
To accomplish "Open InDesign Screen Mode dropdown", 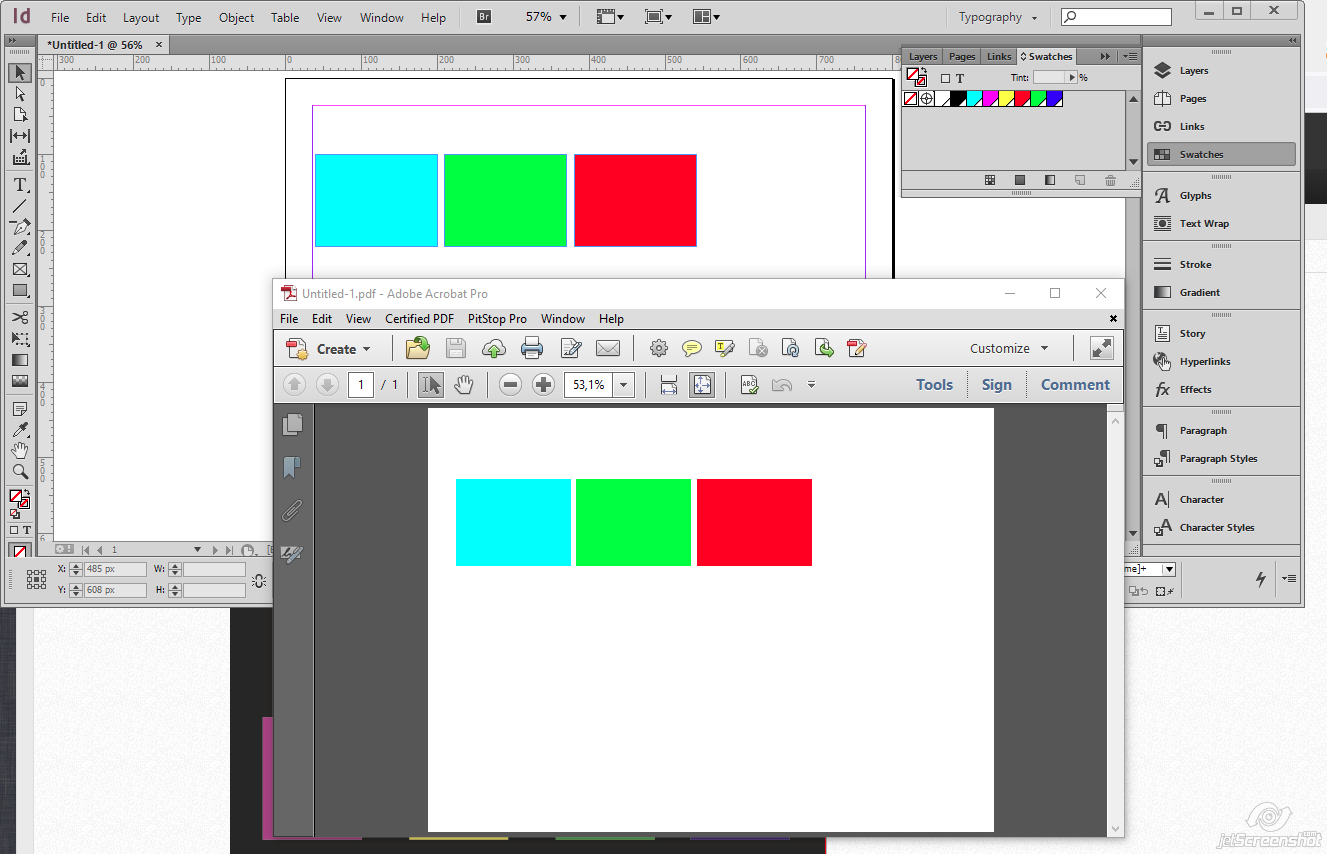I will click(x=657, y=17).
